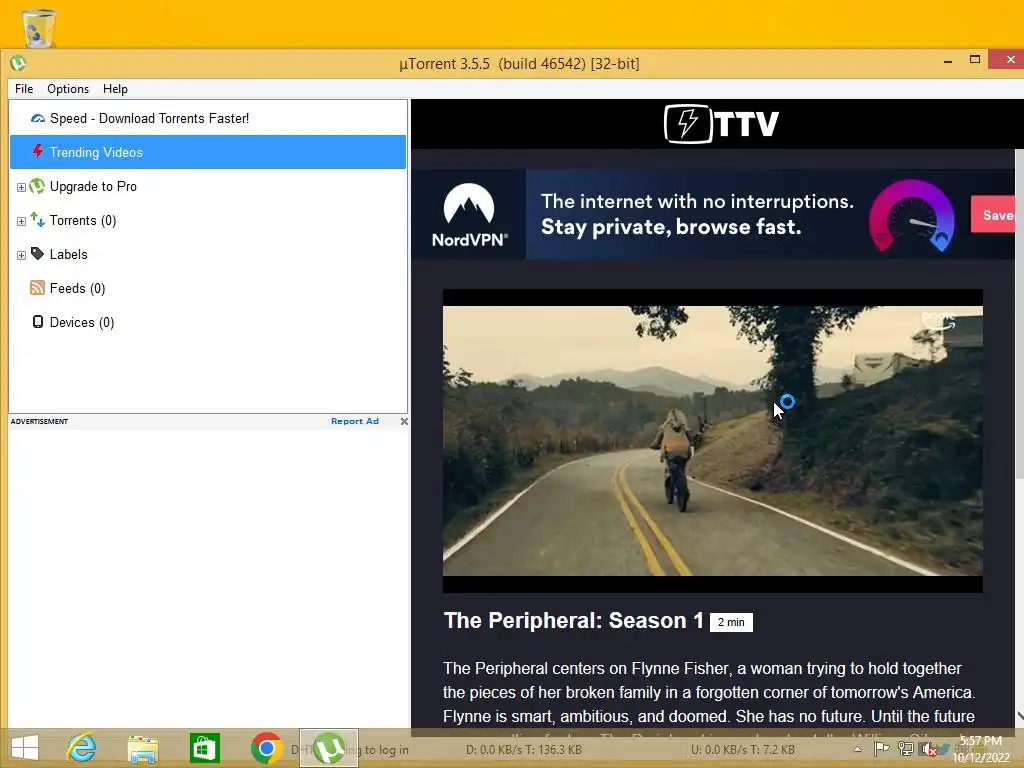Expand the Torrents tree node
1024x768 pixels.
21,221
